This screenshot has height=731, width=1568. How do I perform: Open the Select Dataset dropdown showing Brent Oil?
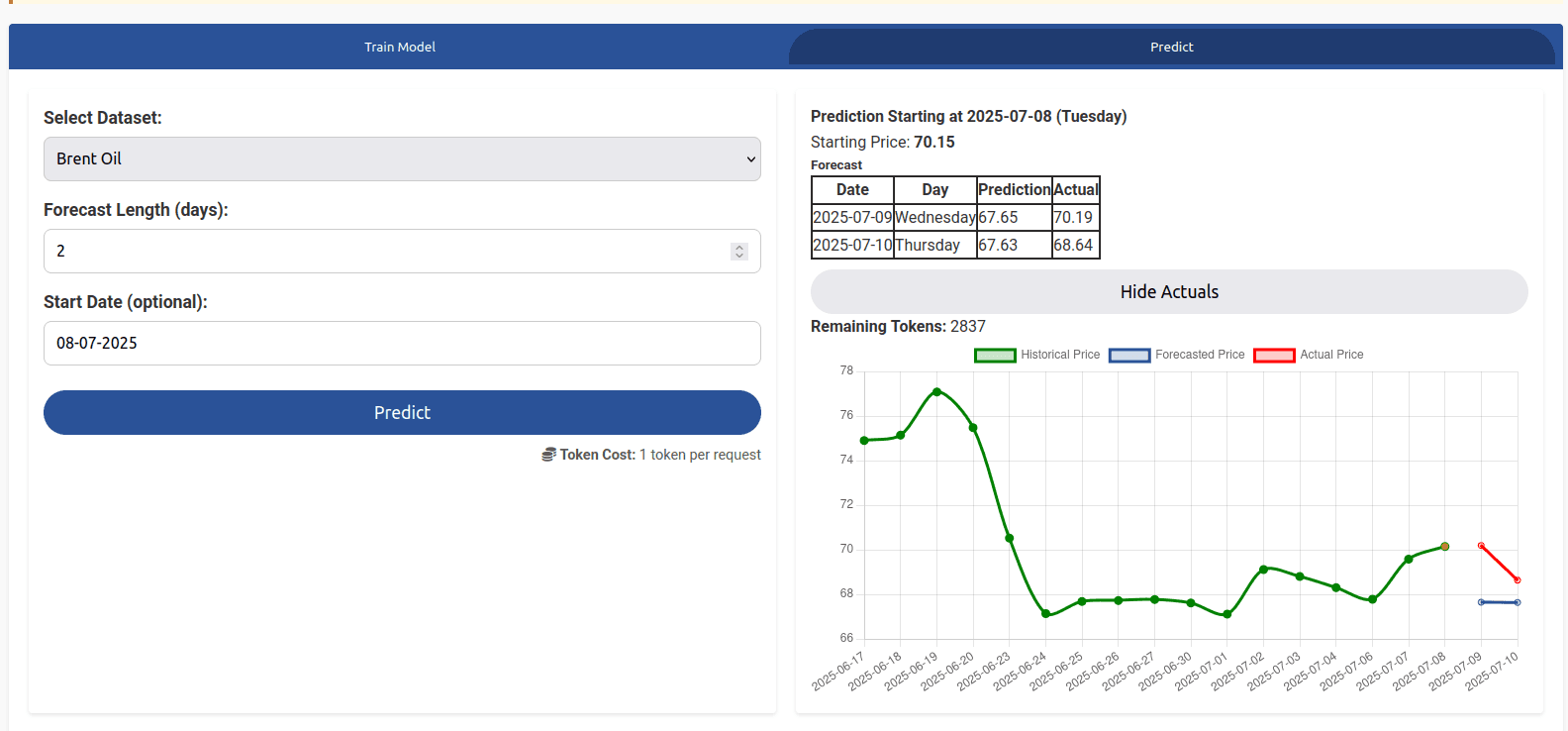(x=402, y=158)
